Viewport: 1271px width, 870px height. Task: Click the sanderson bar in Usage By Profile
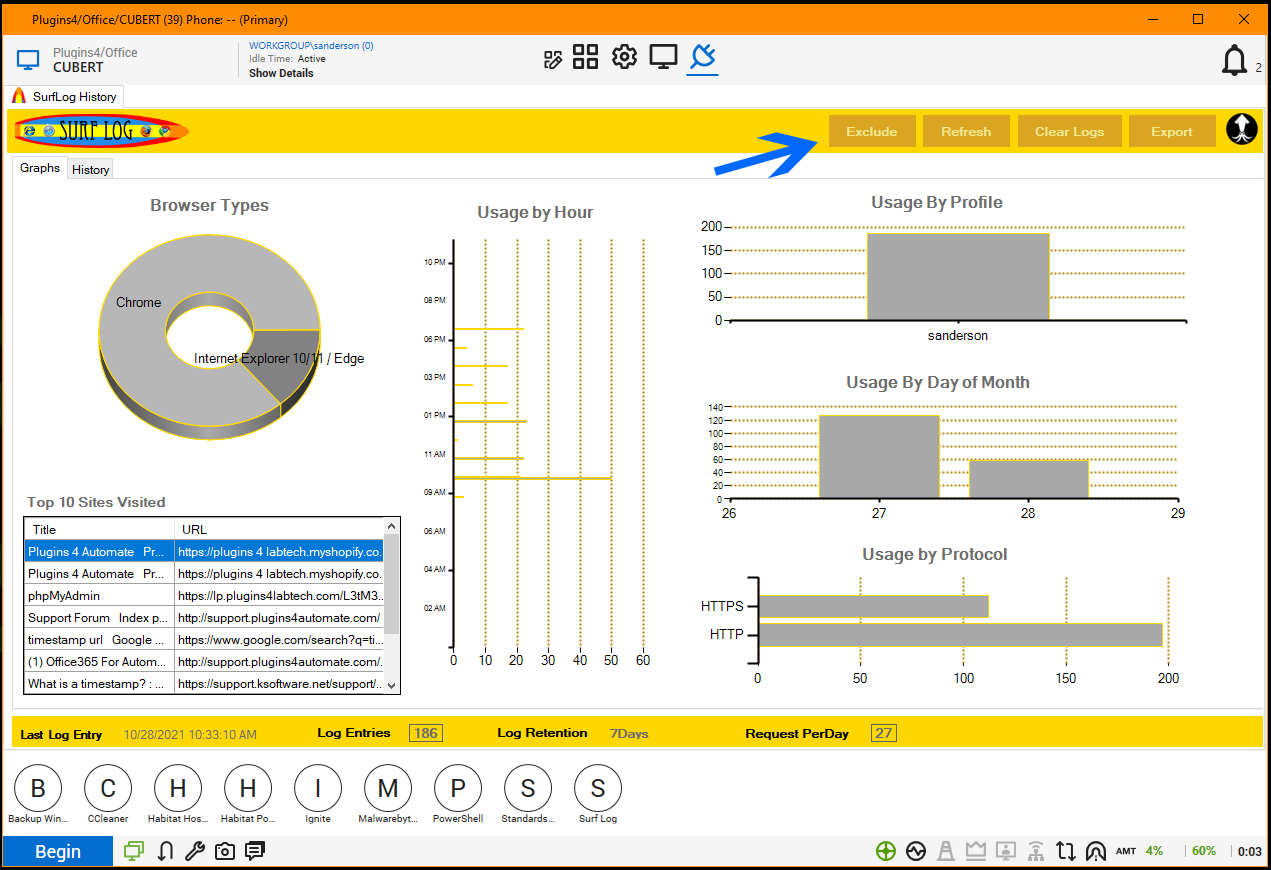(958, 276)
